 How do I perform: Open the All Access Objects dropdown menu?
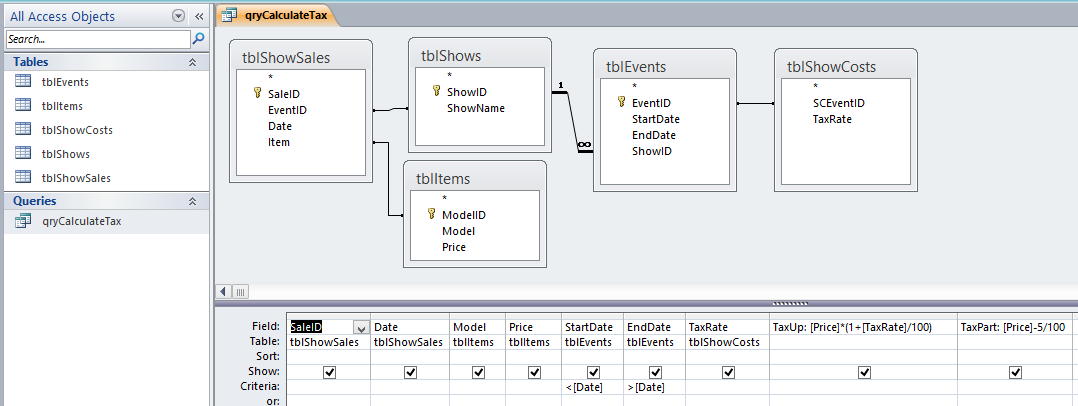click(178, 16)
